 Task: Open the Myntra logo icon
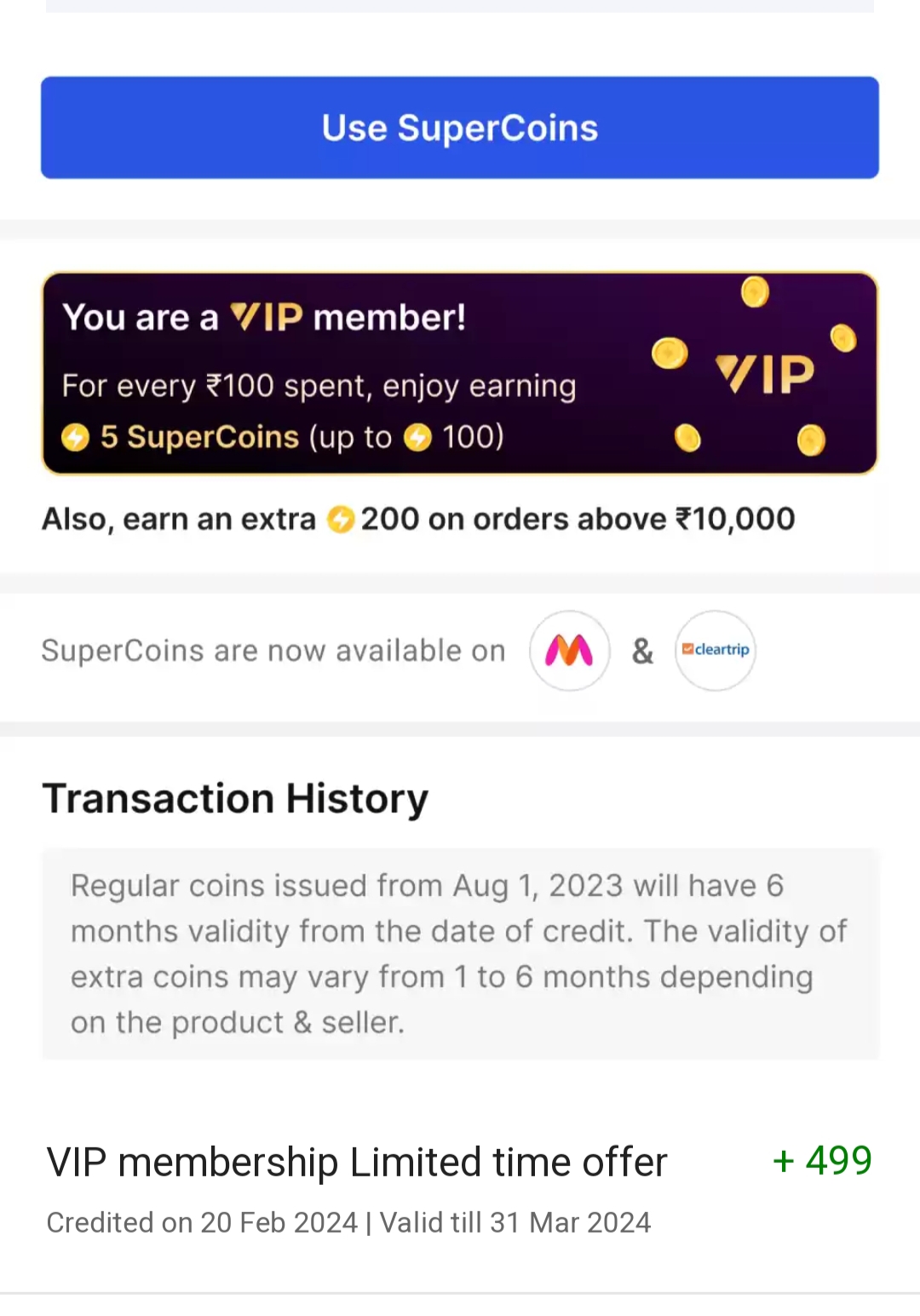(569, 651)
